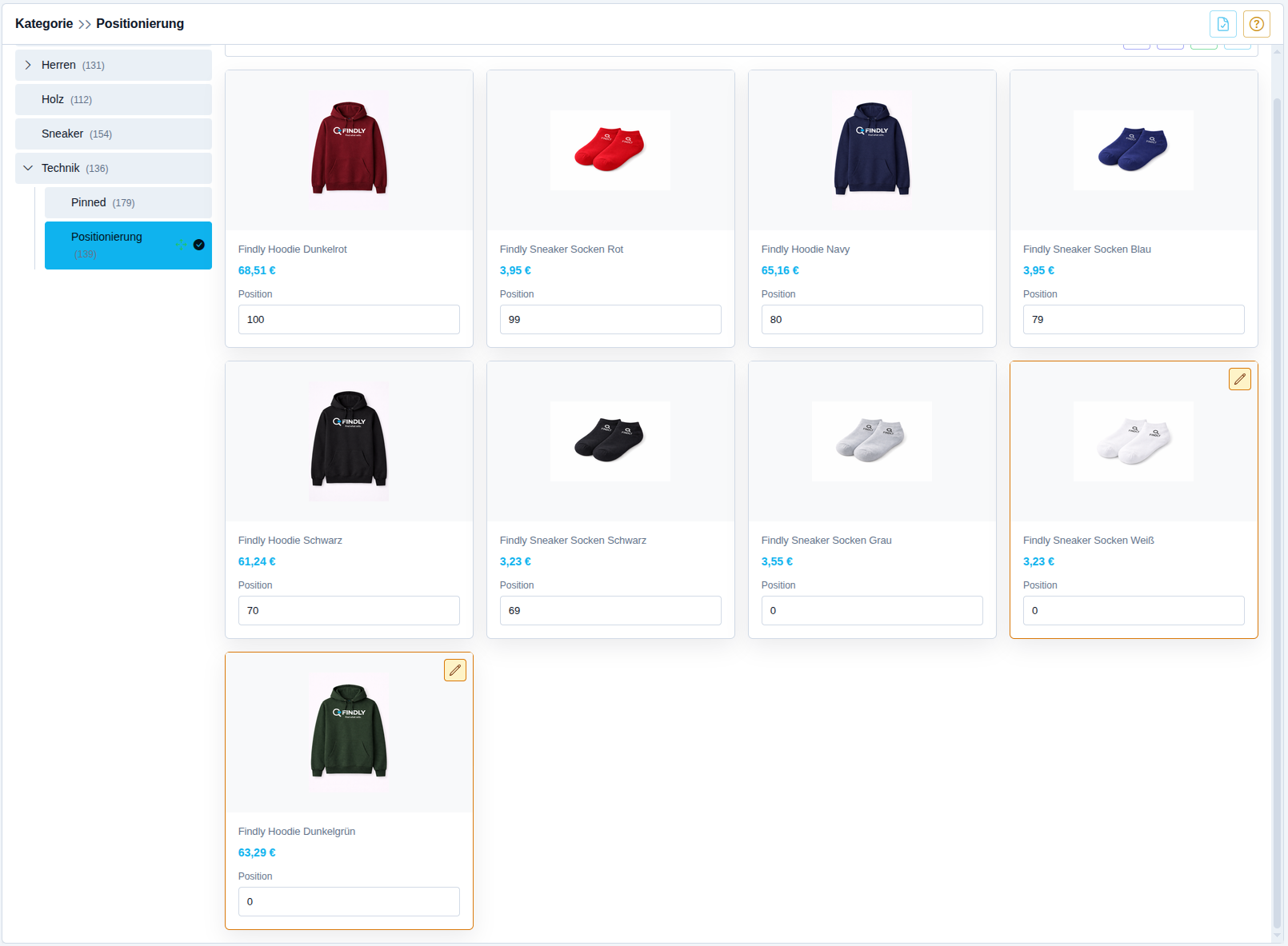The width and height of the screenshot is (1288, 946).
Task: Click 'Positionierung' in the breadcrumb heading
Action: point(140,24)
